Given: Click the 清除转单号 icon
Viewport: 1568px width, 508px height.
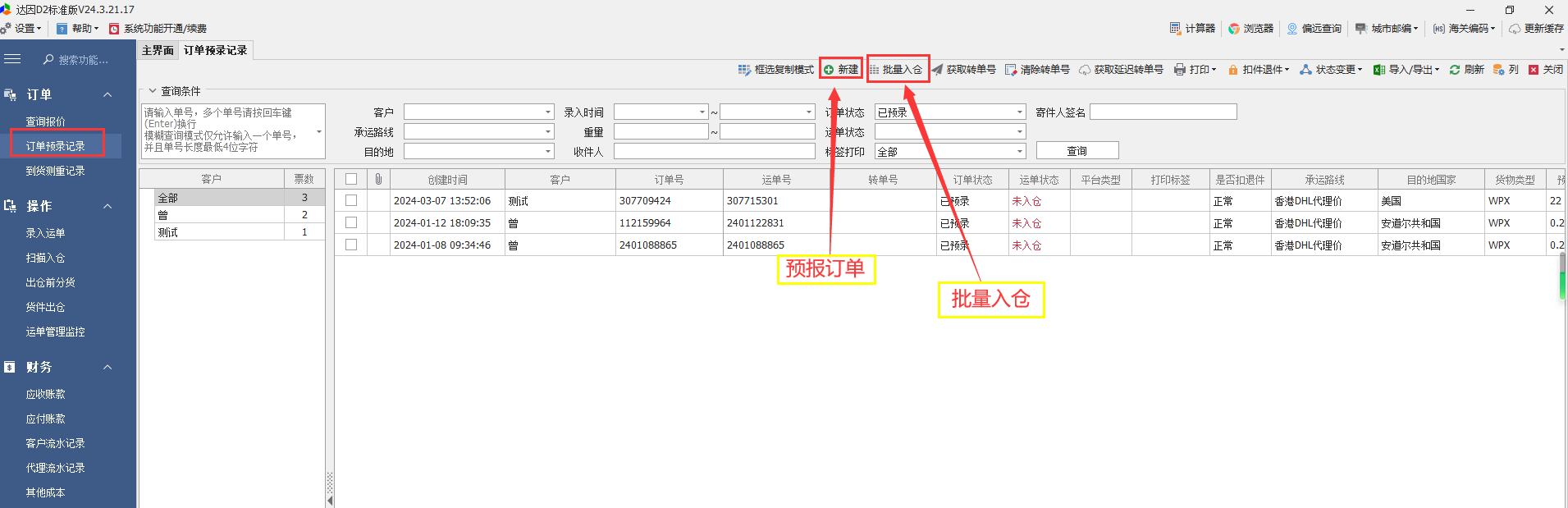Looking at the screenshot, I should (1011, 70).
